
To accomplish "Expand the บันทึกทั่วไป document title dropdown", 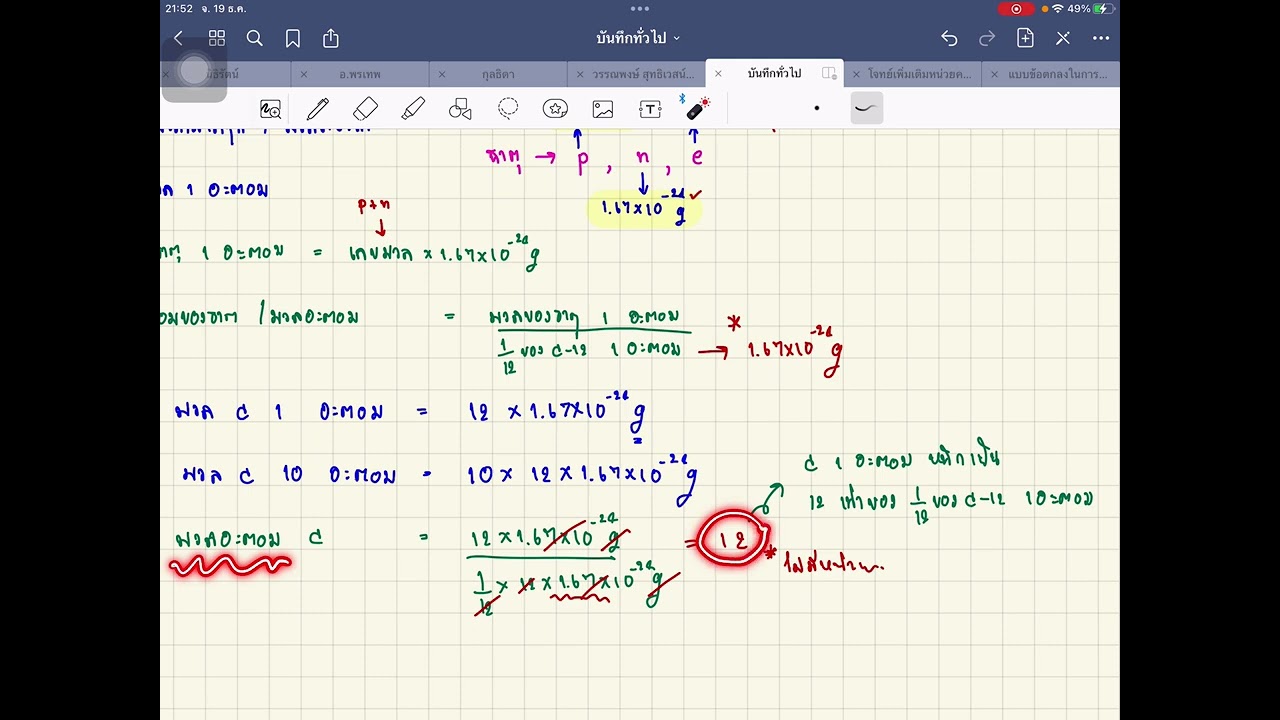I will point(638,38).
